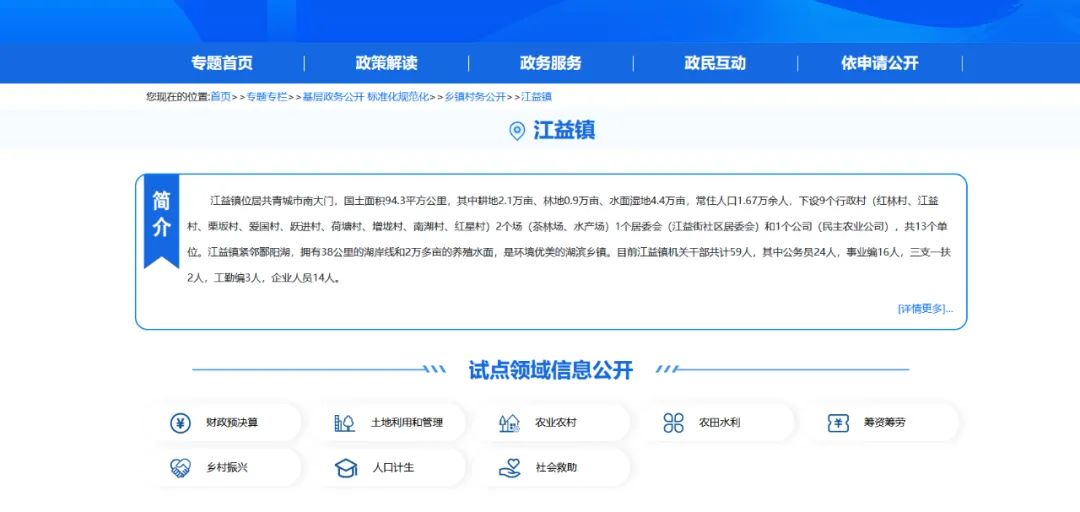Click the 人口计生 graduation cap icon
The height and width of the screenshot is (512, 1080).
click(345, 467)
